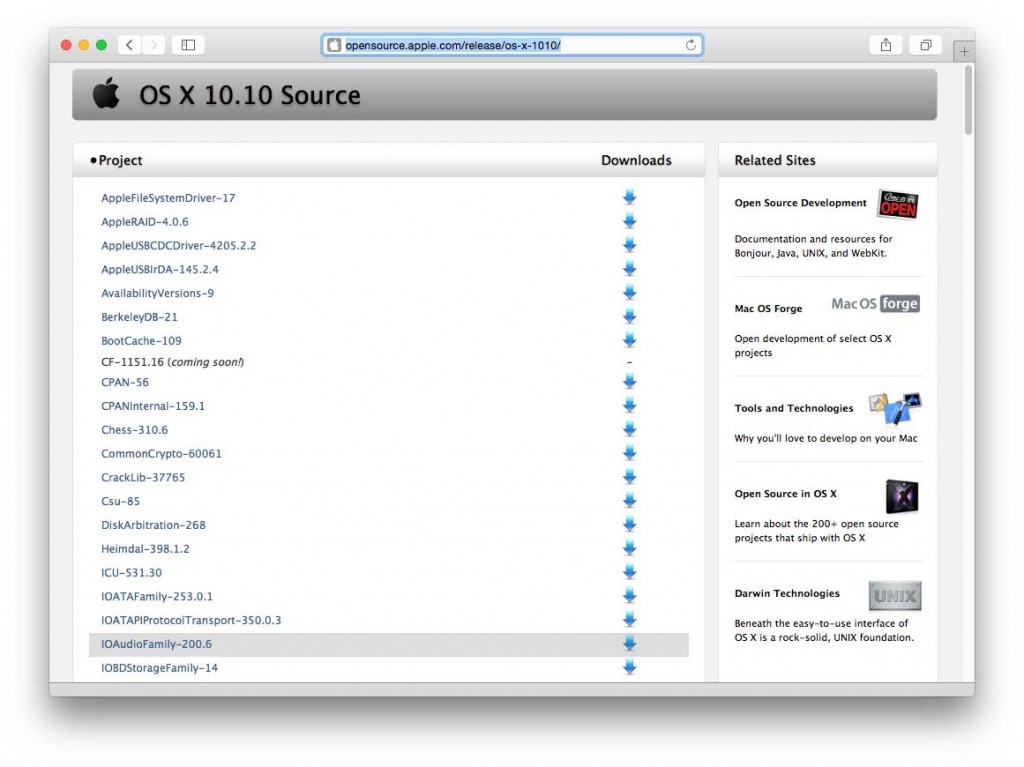
Task: Open the AppleRAID-4.0.6 project link
Action: [x=144, y=221]
